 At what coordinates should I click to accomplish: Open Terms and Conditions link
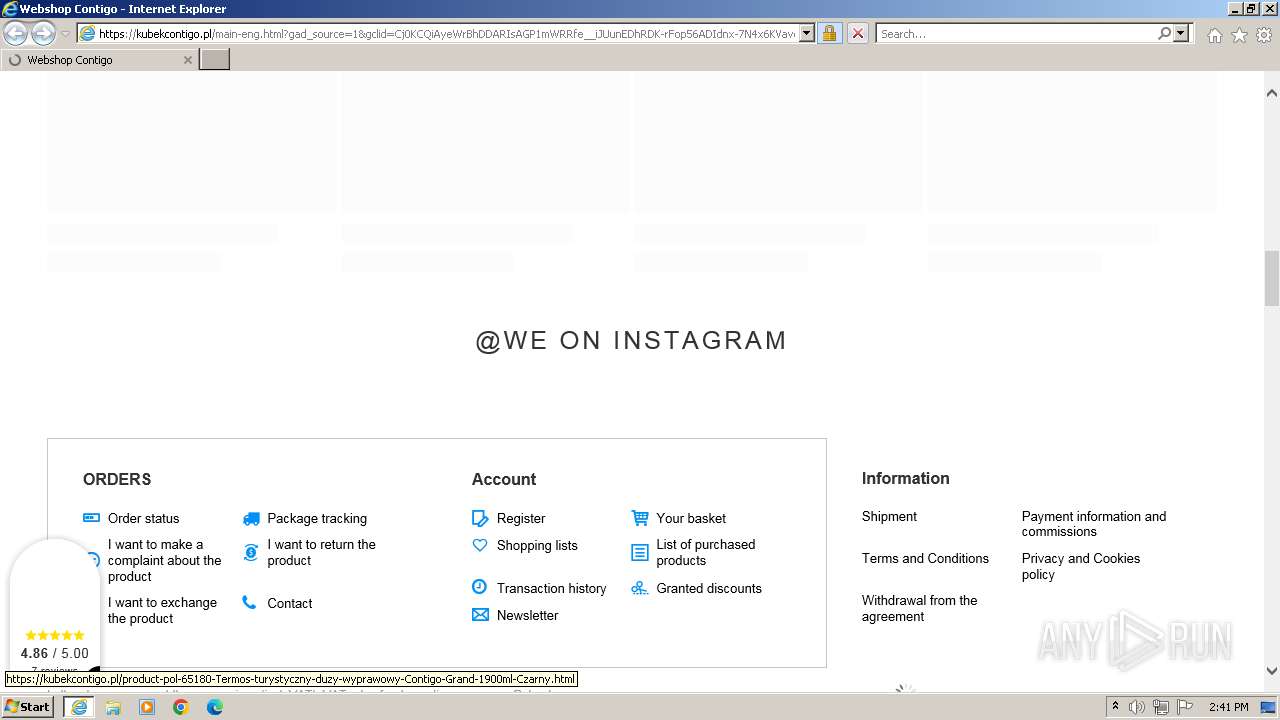pyautogui.click(x=925, y=558)
